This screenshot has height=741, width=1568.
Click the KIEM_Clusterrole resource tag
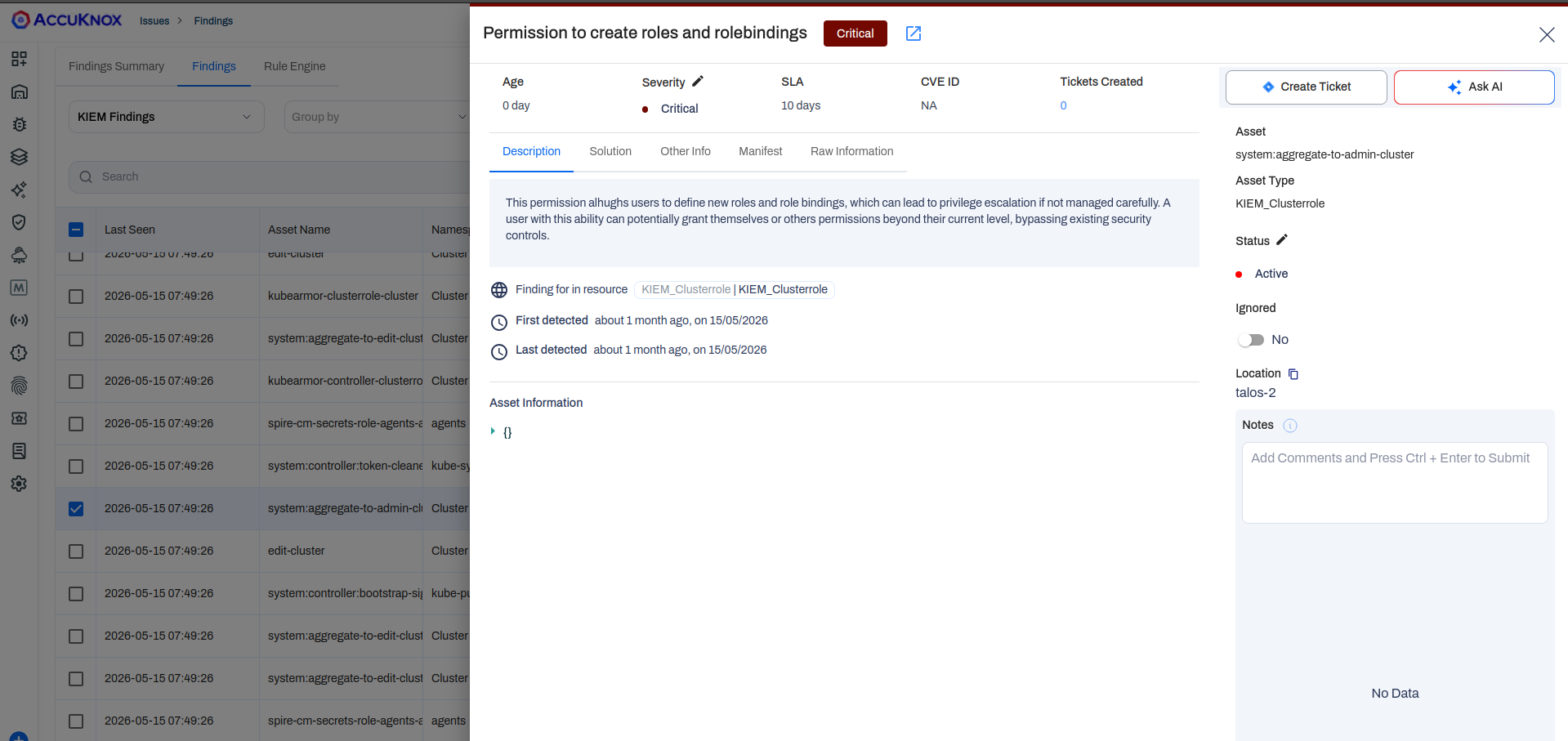click(x=734, y=289)
